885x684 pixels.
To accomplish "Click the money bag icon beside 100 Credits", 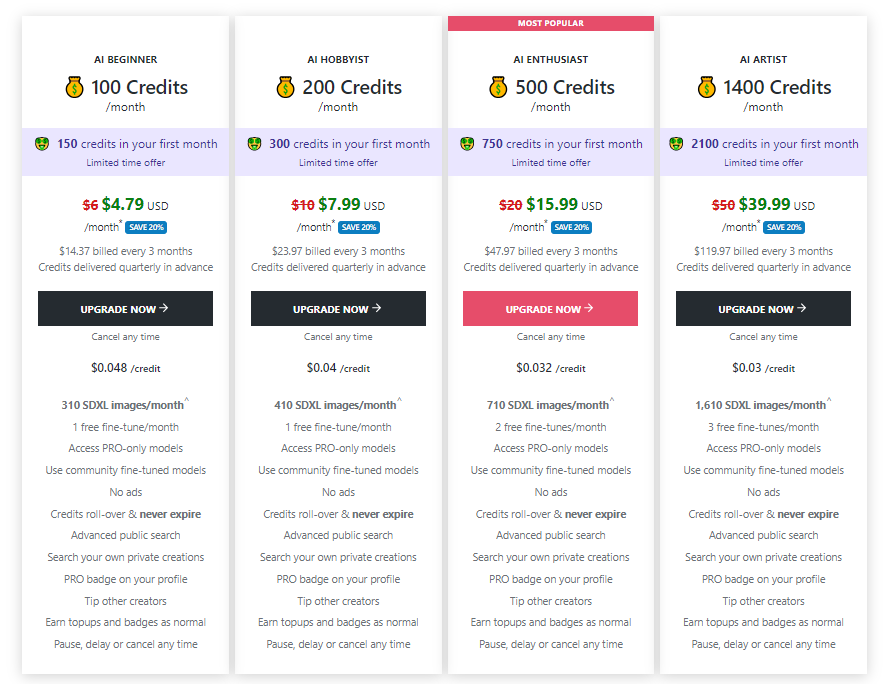I will (75, 87).
